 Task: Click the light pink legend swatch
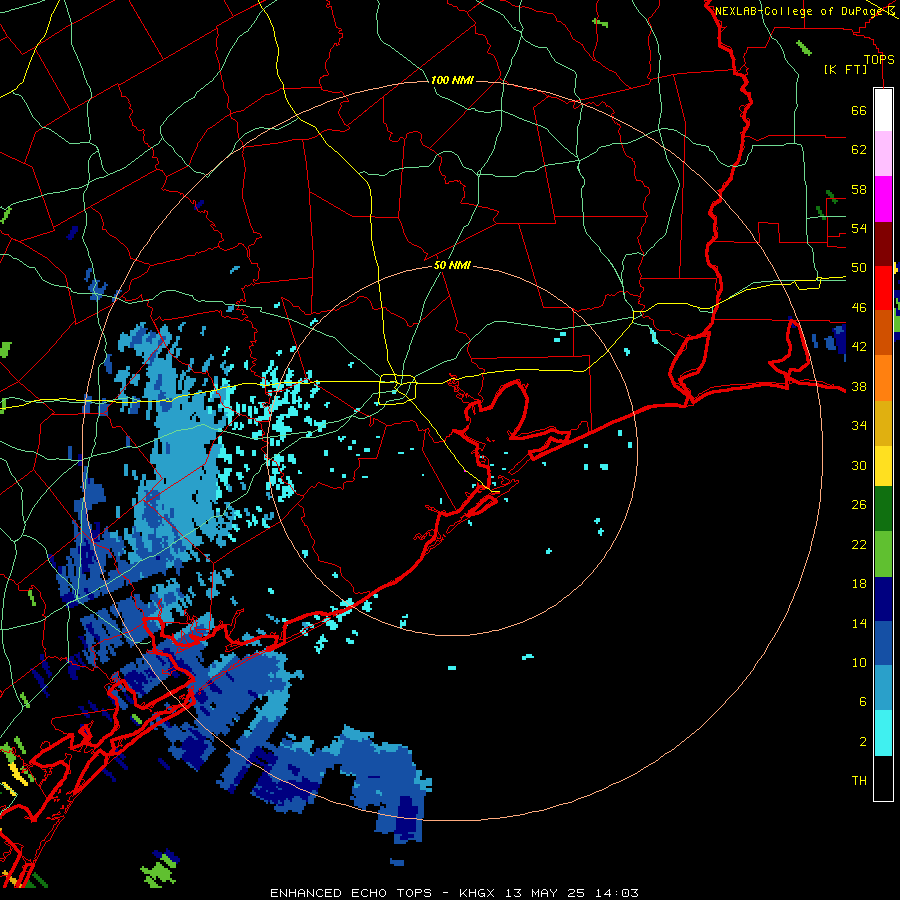pyautogui.click(x=883, y=153)
